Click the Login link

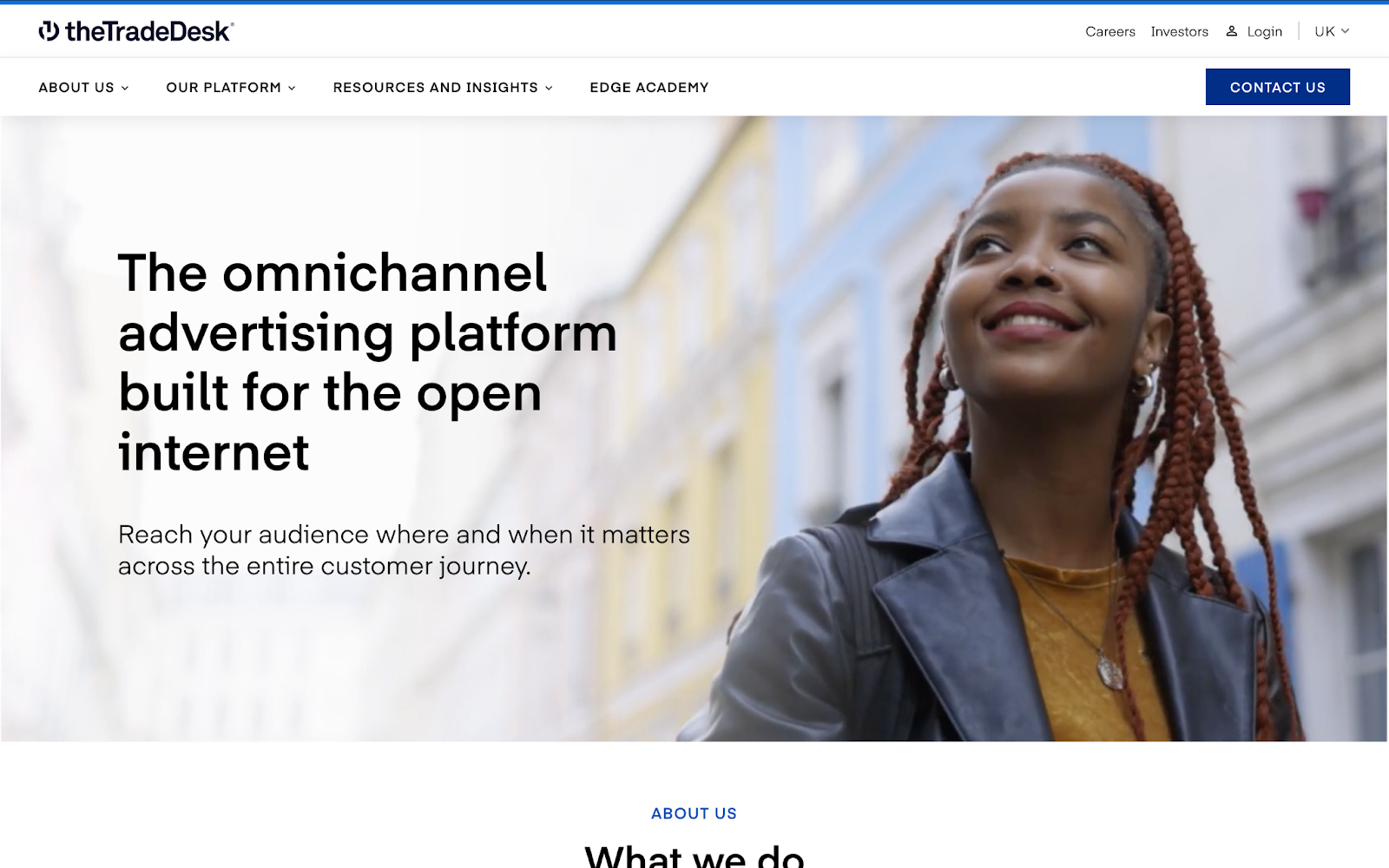[x=1264, y=31]
